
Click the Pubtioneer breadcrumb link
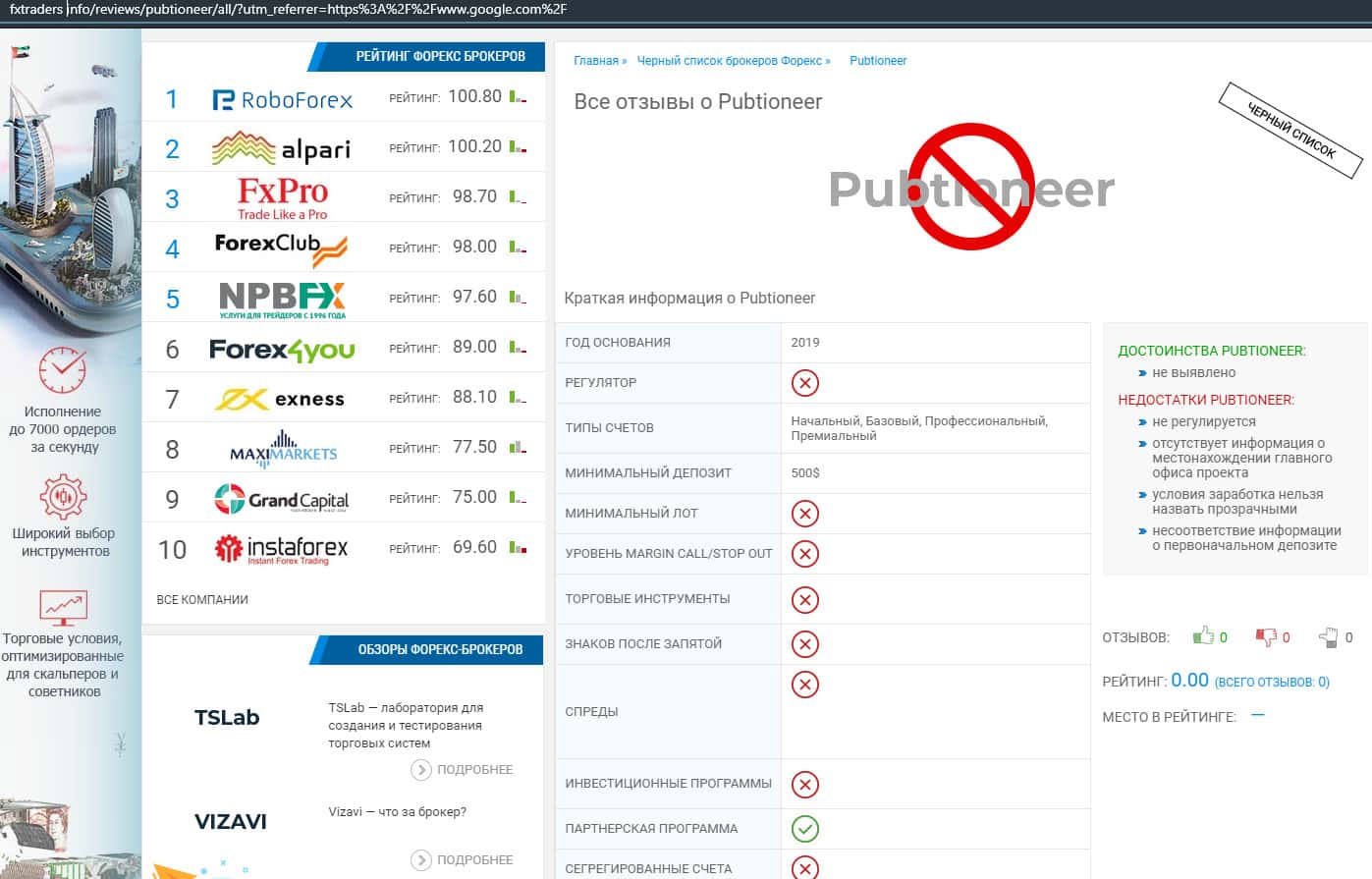(x=878, y=61)
